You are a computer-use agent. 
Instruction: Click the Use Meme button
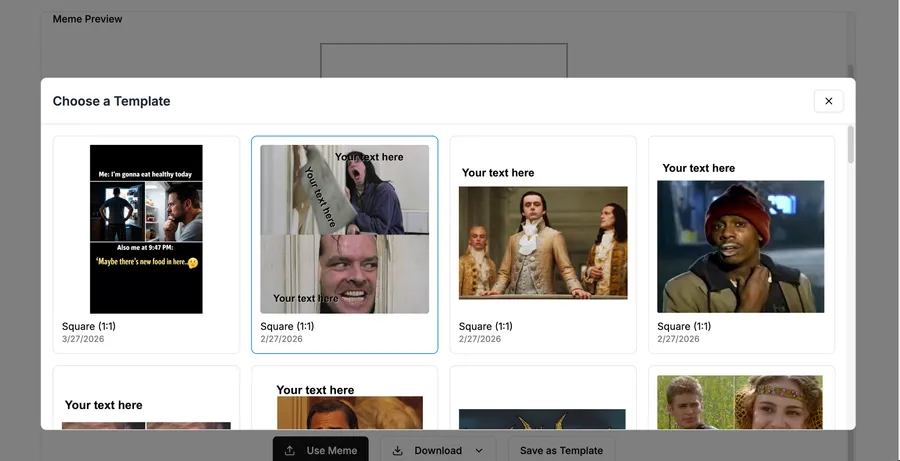(x=320, y=451)
